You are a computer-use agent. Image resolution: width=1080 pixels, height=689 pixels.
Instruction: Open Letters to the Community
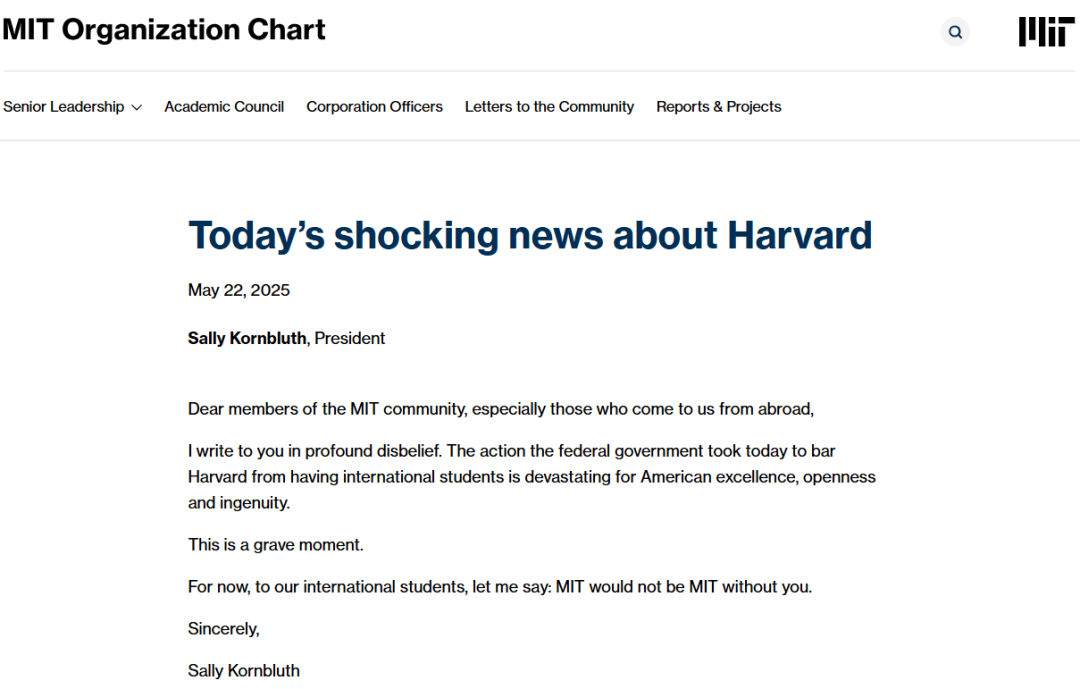pos(549,107)
